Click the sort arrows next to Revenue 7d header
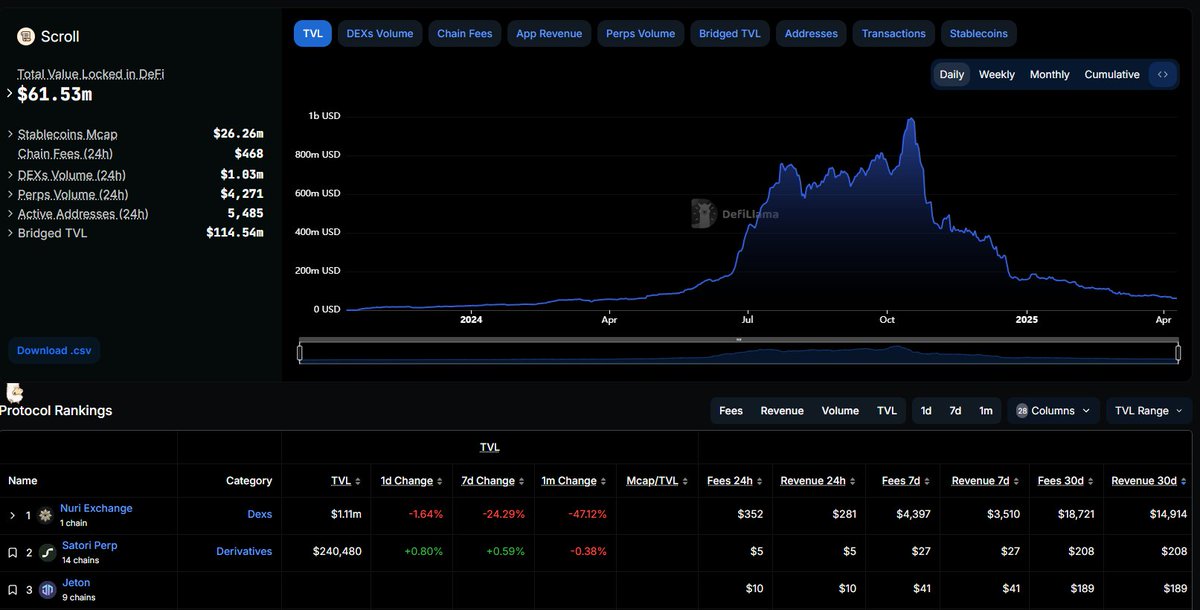 pyautogui.click(x=1017, y=481)
